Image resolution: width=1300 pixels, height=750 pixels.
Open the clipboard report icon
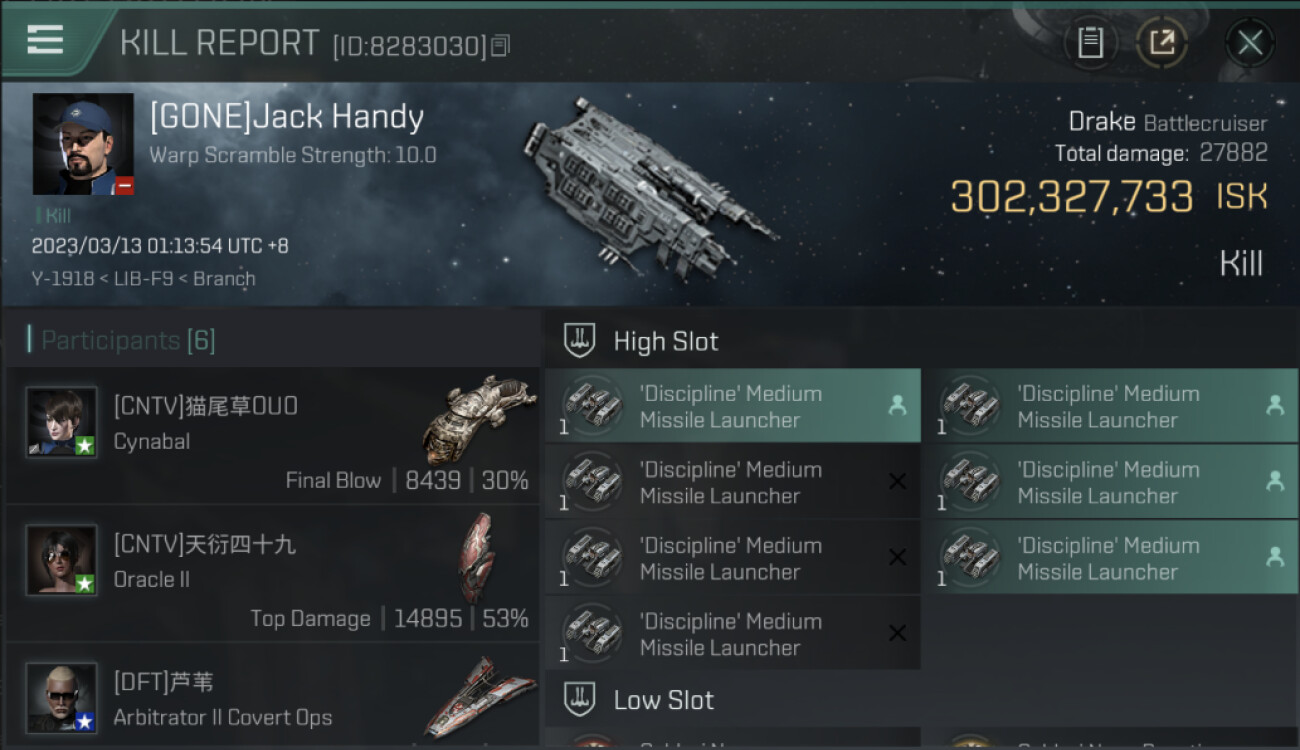click(x=1090, y=43)
